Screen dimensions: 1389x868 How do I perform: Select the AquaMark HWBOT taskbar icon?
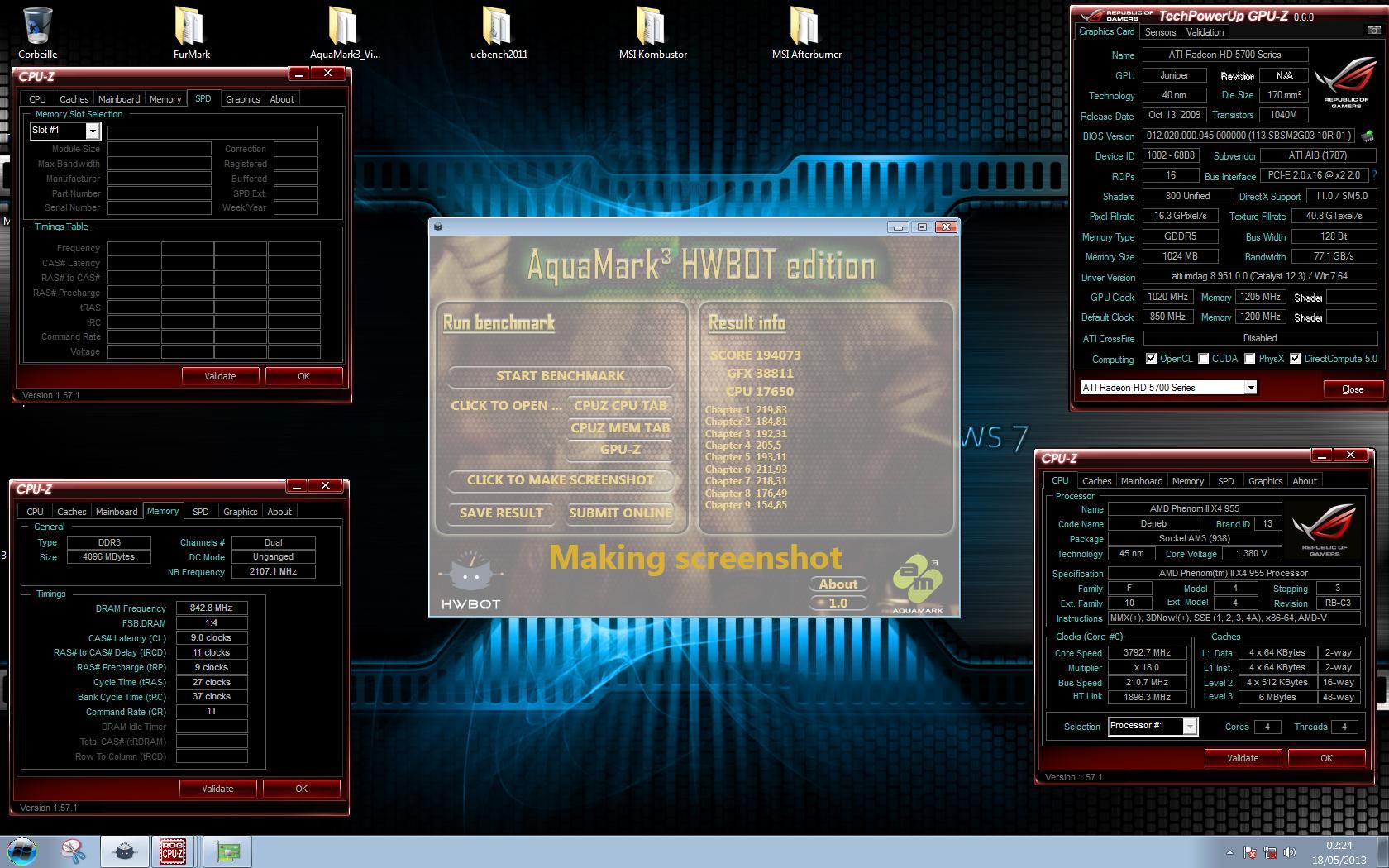click(x=125, y=851)
